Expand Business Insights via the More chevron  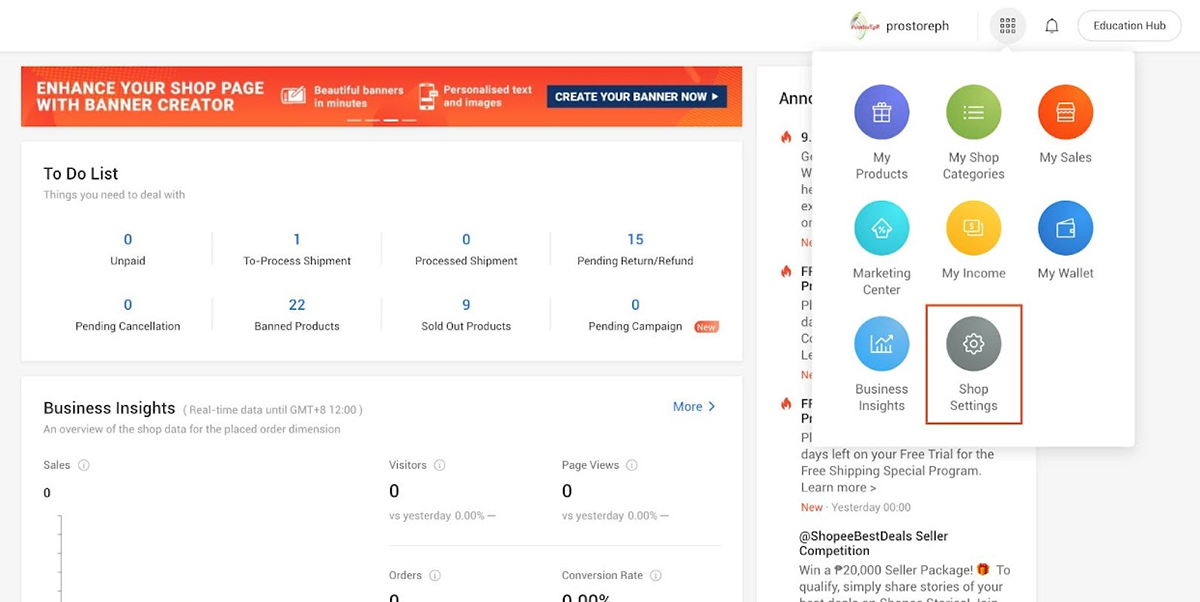694,406
